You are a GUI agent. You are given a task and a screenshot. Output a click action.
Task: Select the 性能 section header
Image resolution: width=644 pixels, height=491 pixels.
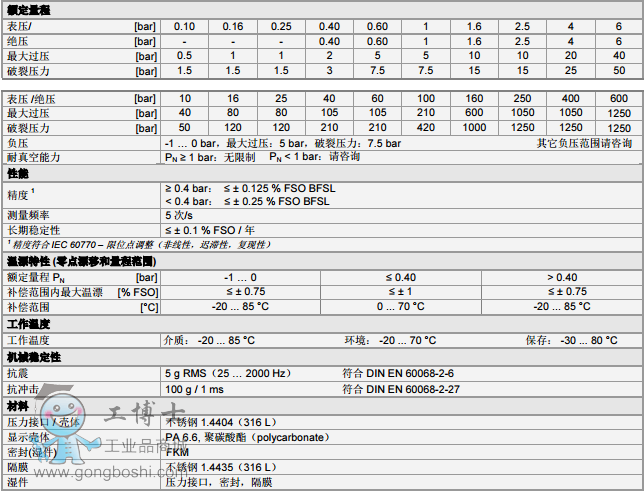[18, 173]
